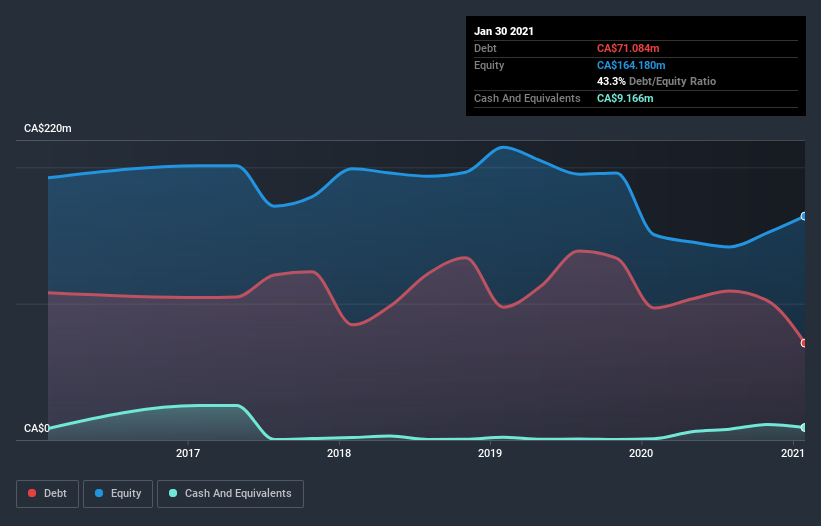Click the CA$71.084m debt value
The image size is (821, 526).
[628, 48]
